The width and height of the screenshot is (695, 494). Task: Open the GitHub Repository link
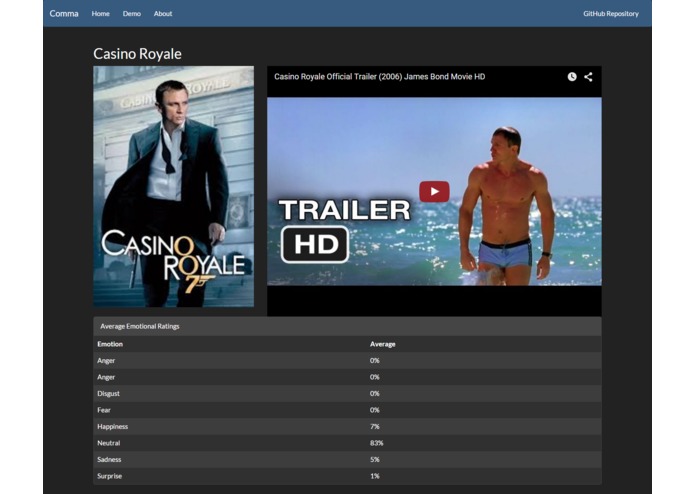(x=611, y=14)
